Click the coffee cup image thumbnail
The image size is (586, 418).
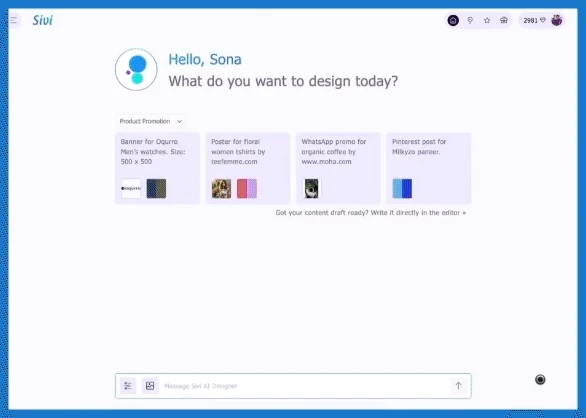click(311, 188)
